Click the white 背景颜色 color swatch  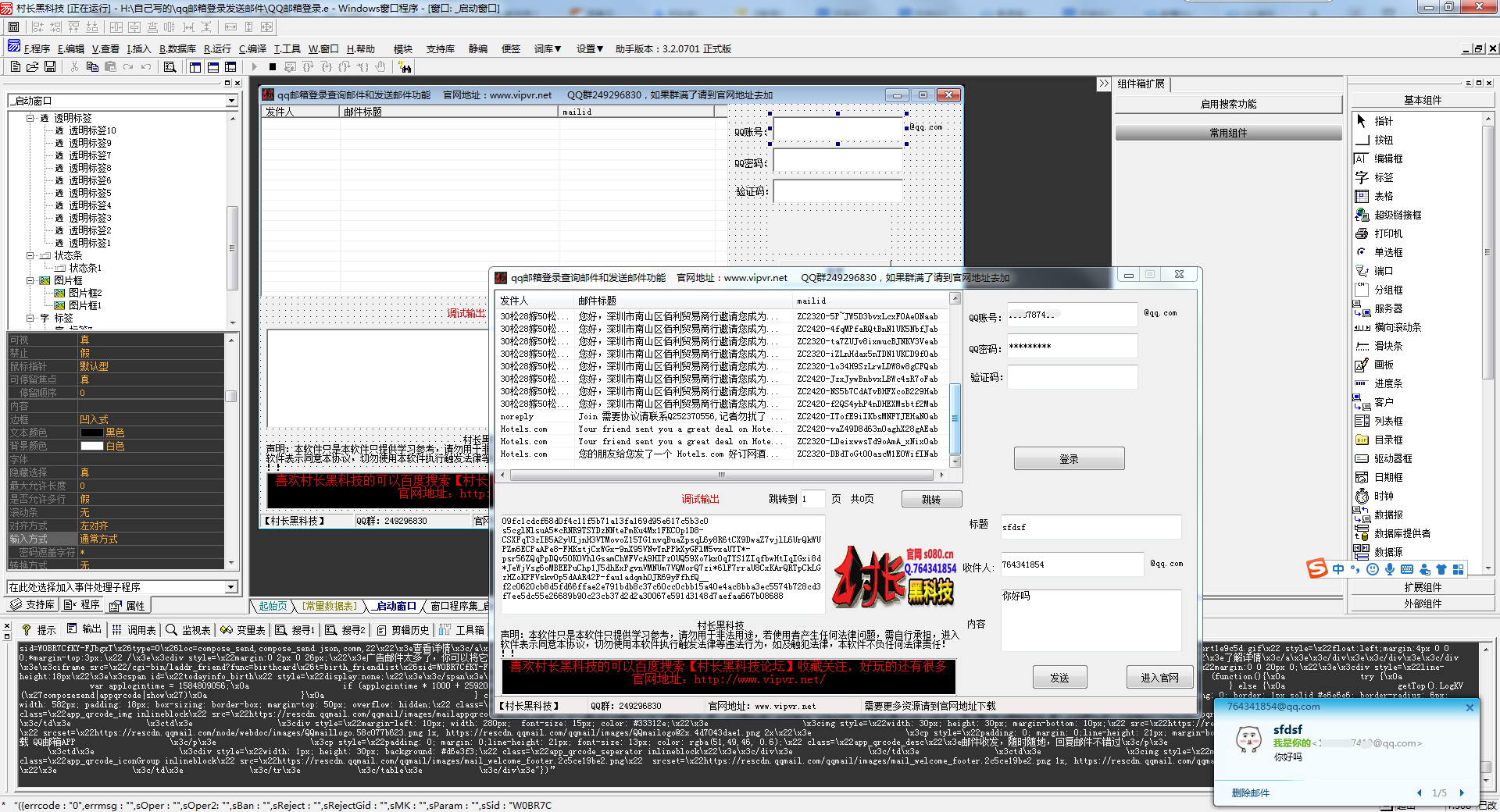(91, 446)
